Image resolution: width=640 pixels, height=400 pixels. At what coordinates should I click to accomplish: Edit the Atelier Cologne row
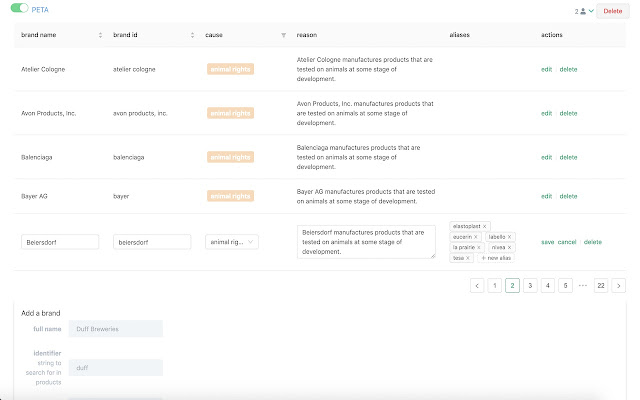point(546,69)
